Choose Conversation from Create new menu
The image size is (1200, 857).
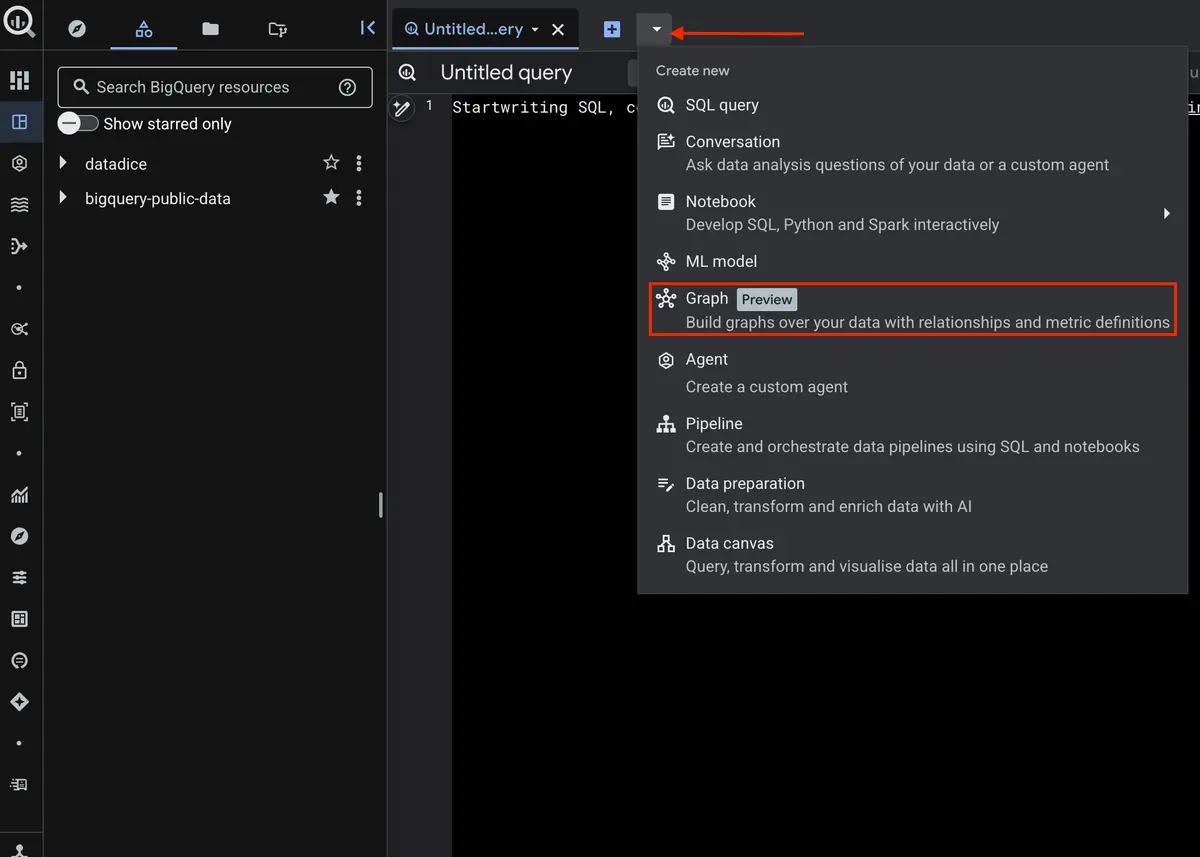click(x=912, y=153)
